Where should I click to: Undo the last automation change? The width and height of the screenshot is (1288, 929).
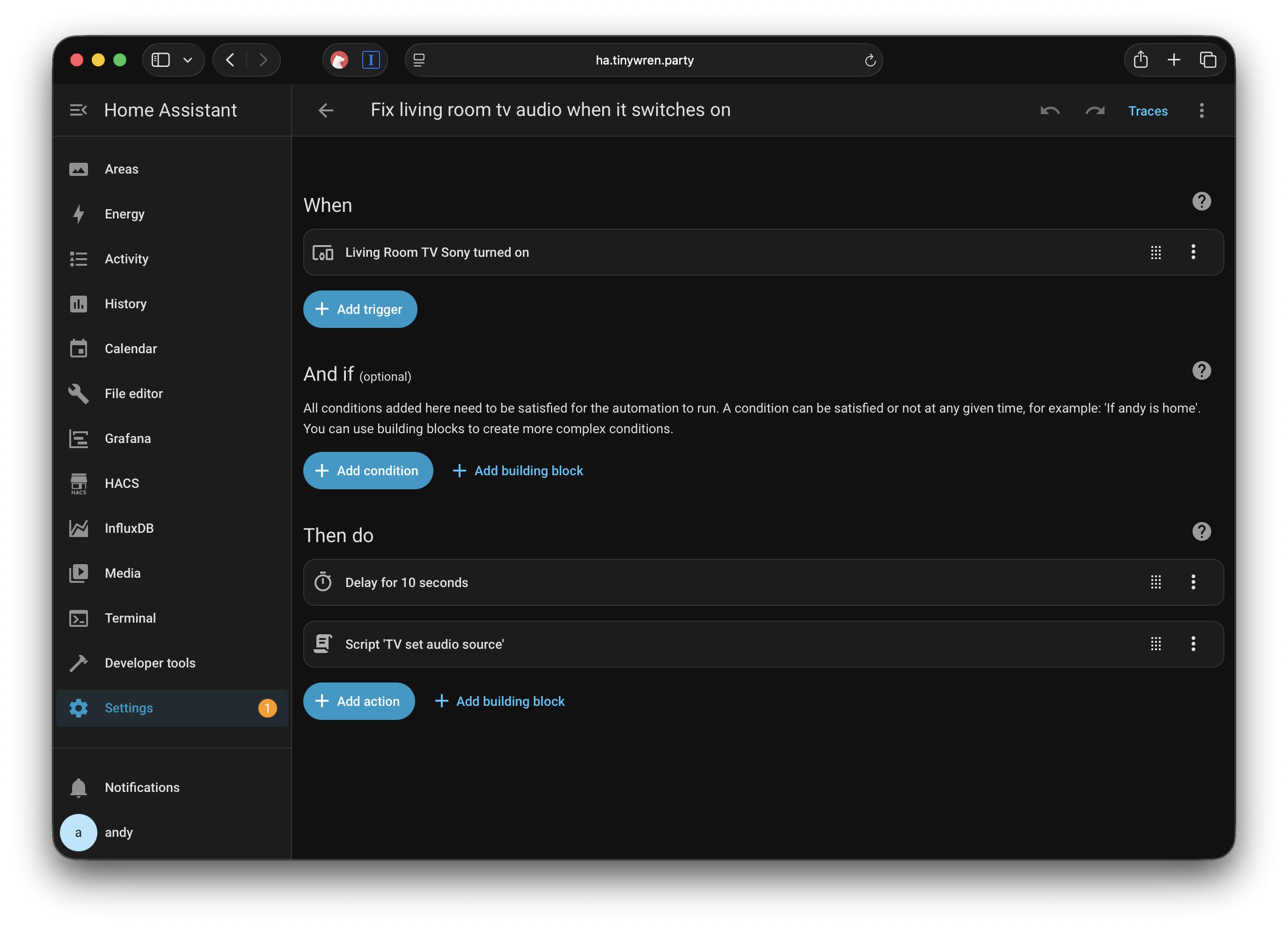pos(1049,111)
